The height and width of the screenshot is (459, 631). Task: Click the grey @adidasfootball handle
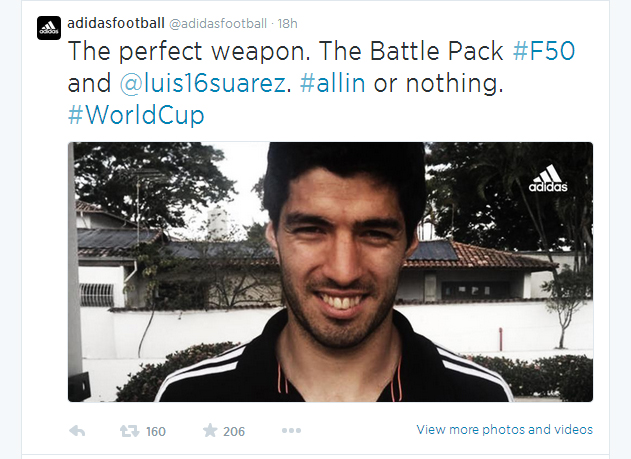click(x=218, y=24)
